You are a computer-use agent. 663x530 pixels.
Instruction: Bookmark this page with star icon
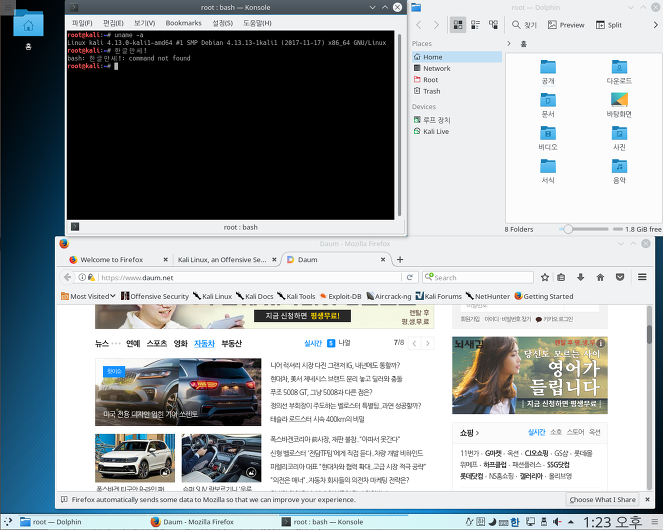click(x=545, y=277)
